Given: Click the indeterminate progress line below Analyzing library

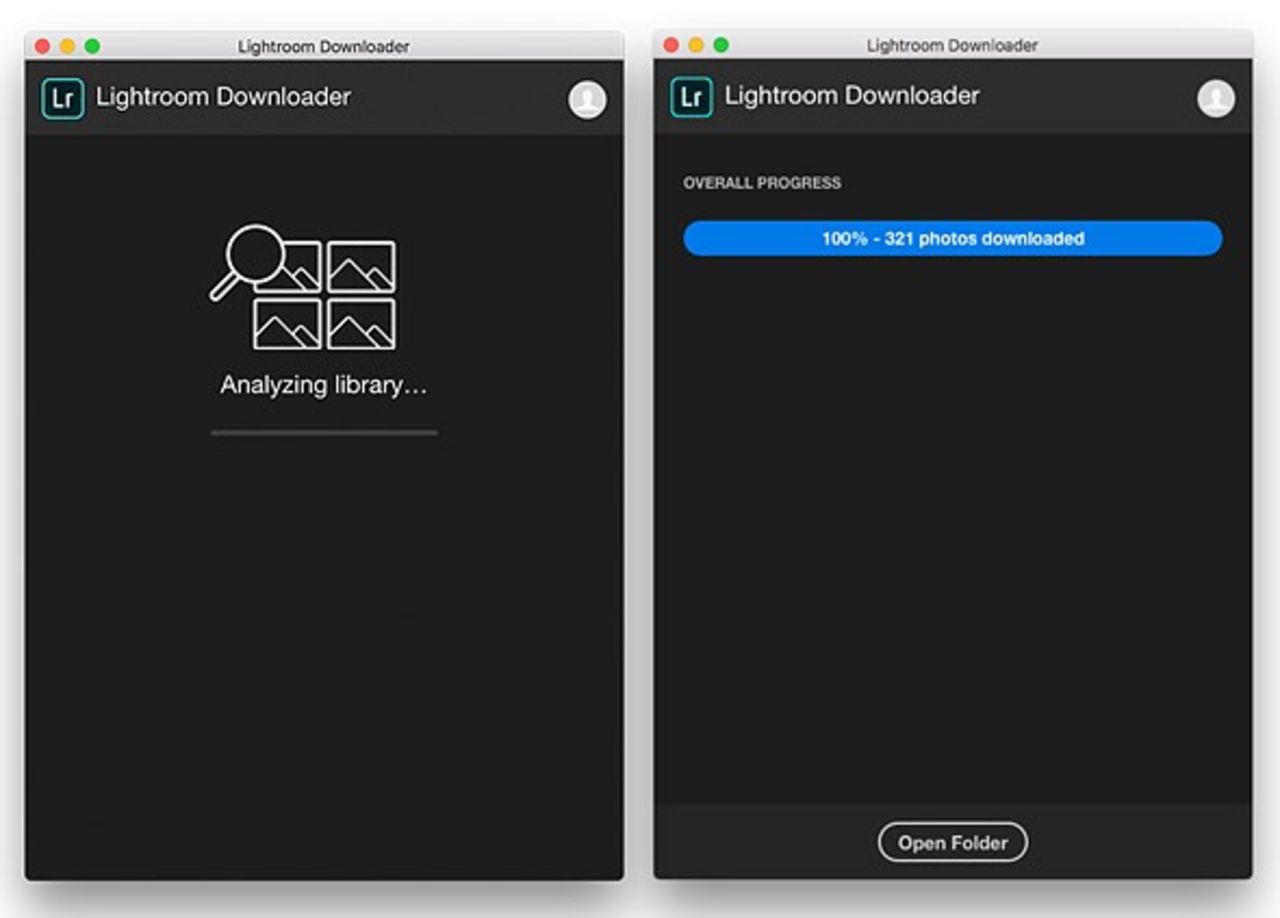Looking at the screenshot, I should coord(324,432).
